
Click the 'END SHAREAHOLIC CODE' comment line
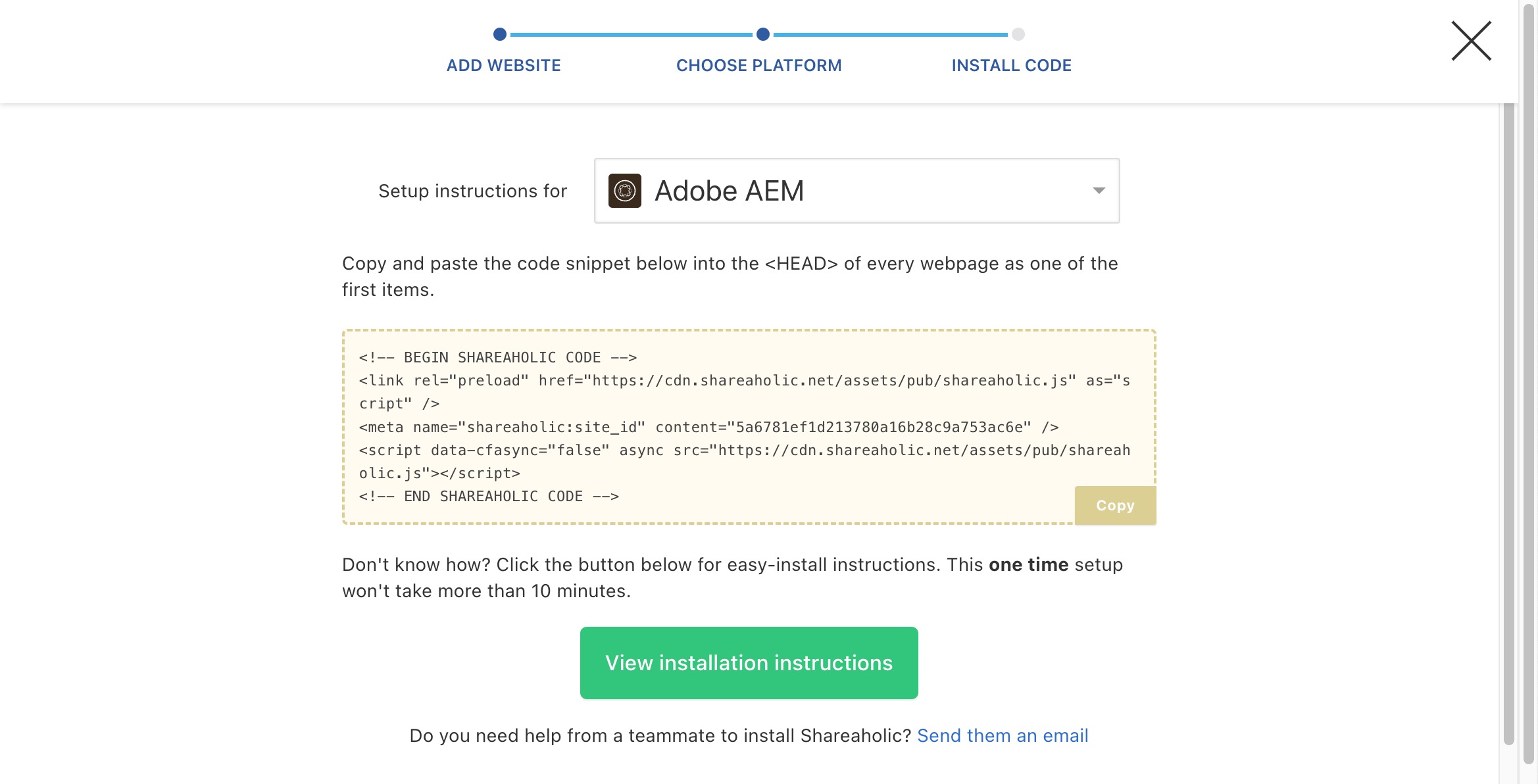(489, 497)
